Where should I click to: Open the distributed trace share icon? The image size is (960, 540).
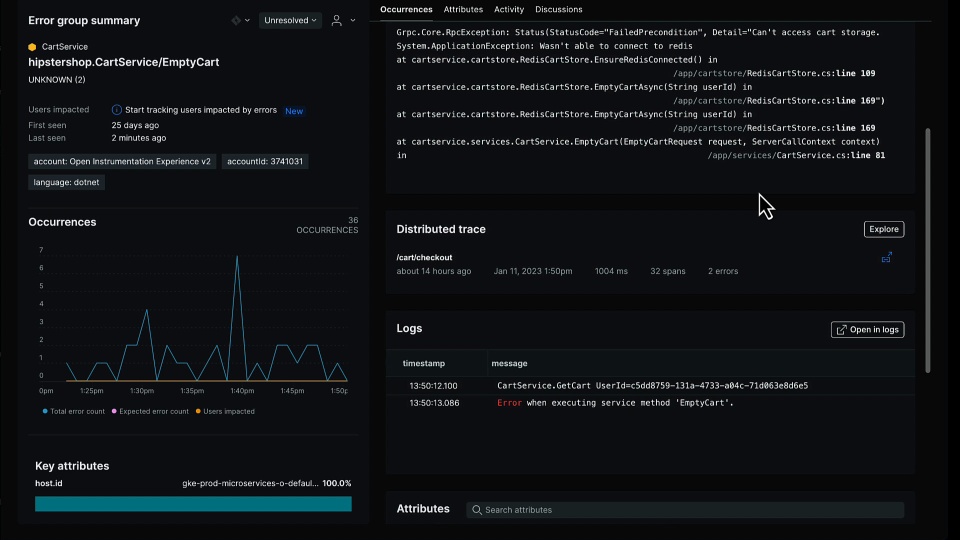(x=886, y=258)
